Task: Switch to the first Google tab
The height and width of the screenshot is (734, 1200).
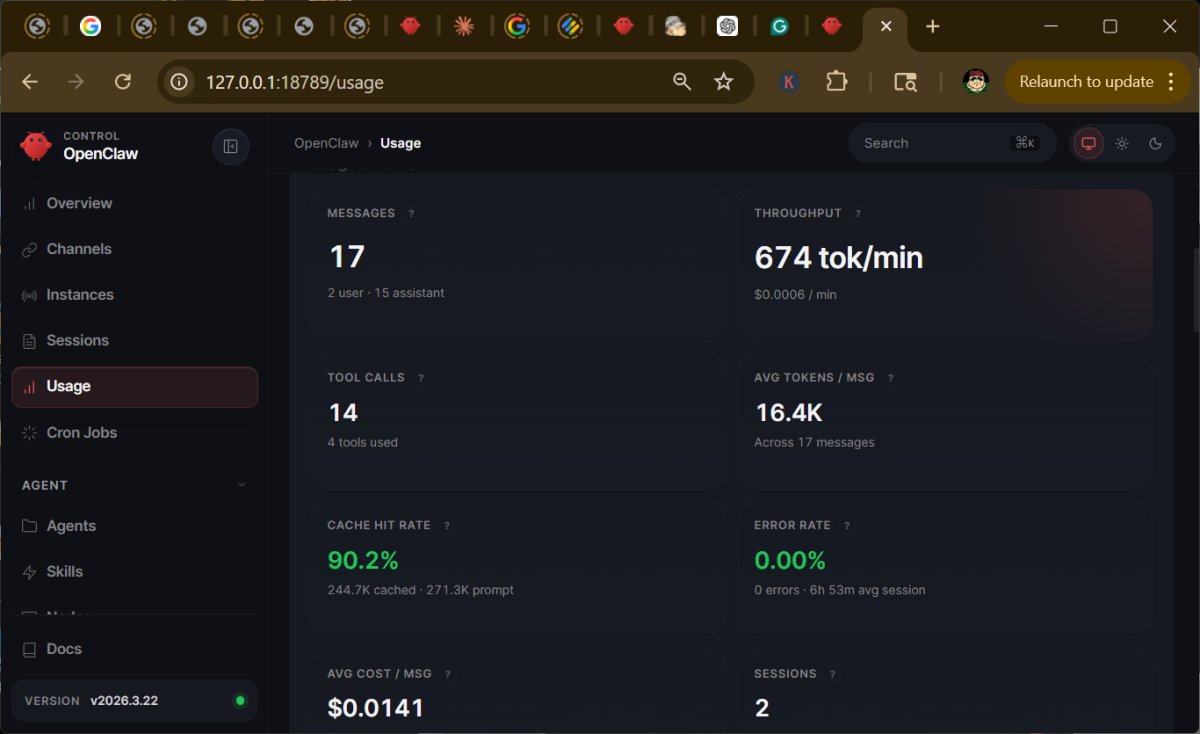Action: coord(90,27)
